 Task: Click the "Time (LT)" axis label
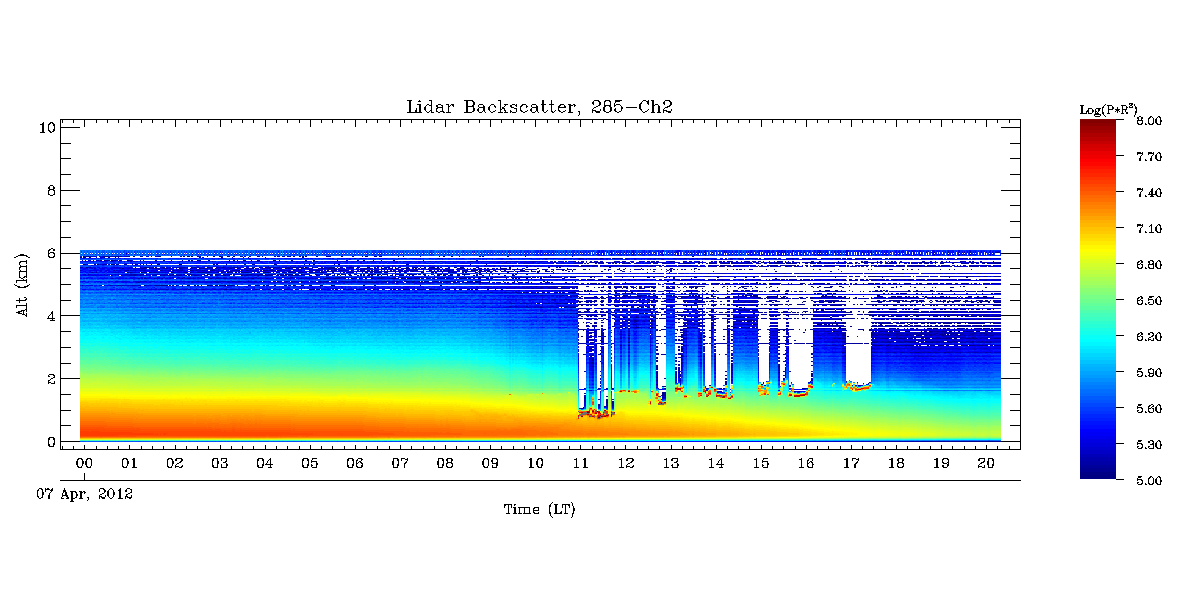539,510
